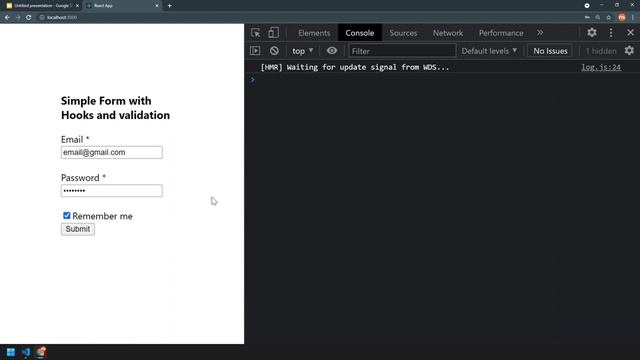Viewport: 640px width, 360px height.
Task: Close the React App tab
Action: tap(157, 6)
